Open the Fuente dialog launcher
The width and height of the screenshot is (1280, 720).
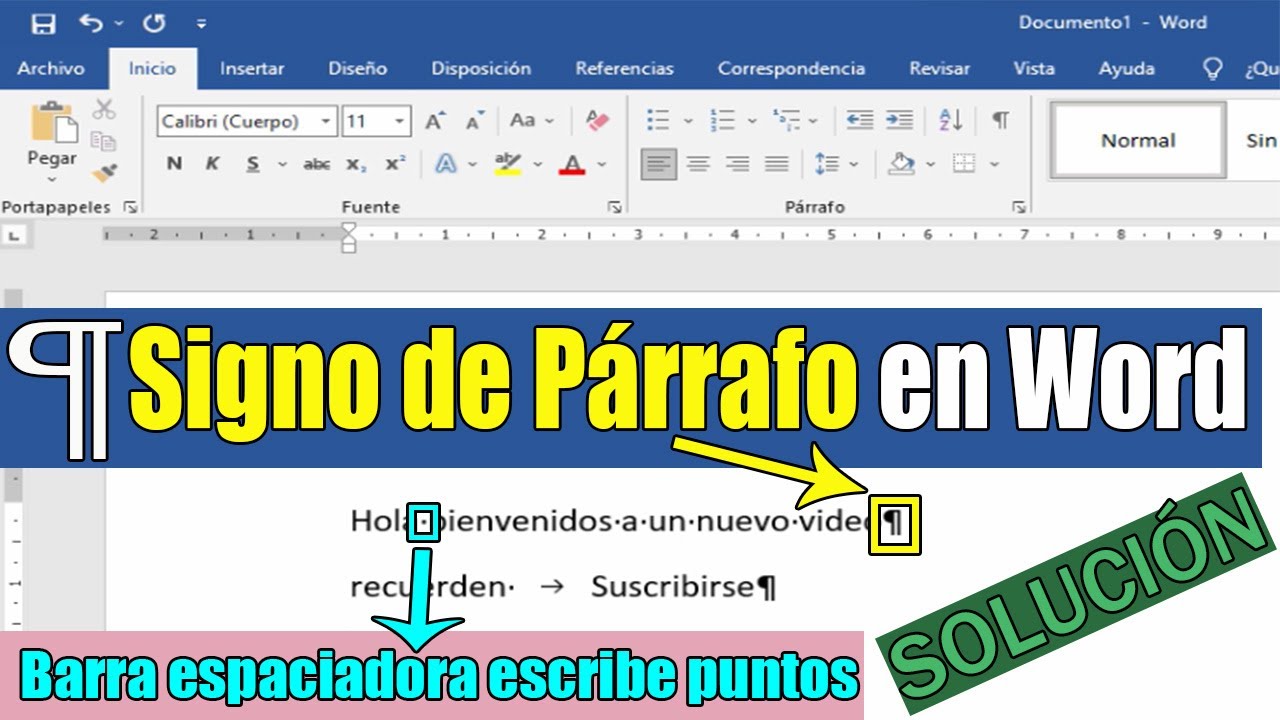[x=613, y=207]
